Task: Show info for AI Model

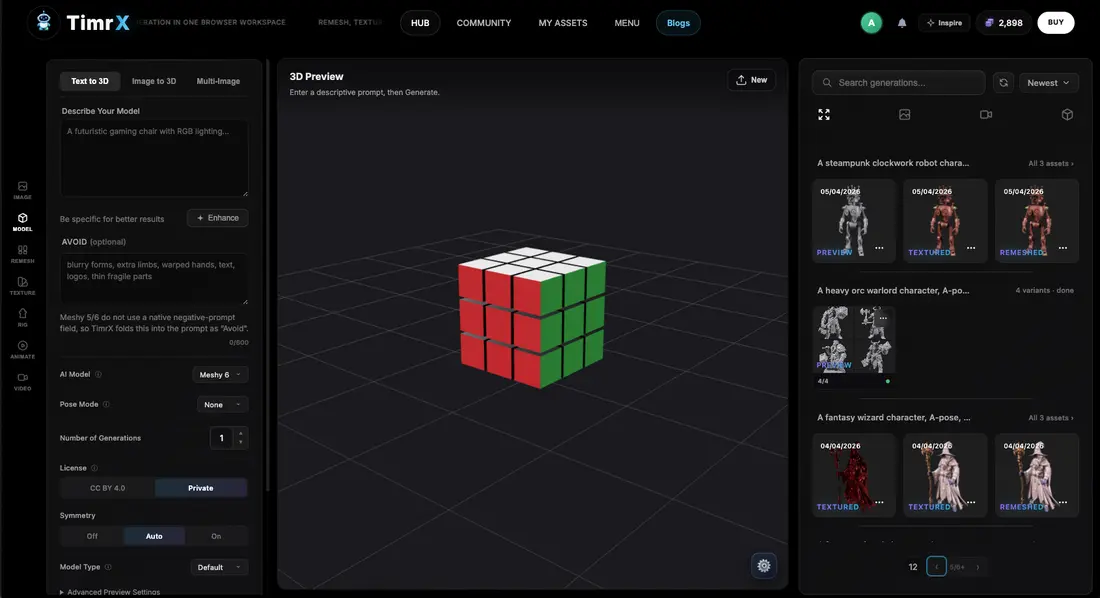Action: [98, 374]
